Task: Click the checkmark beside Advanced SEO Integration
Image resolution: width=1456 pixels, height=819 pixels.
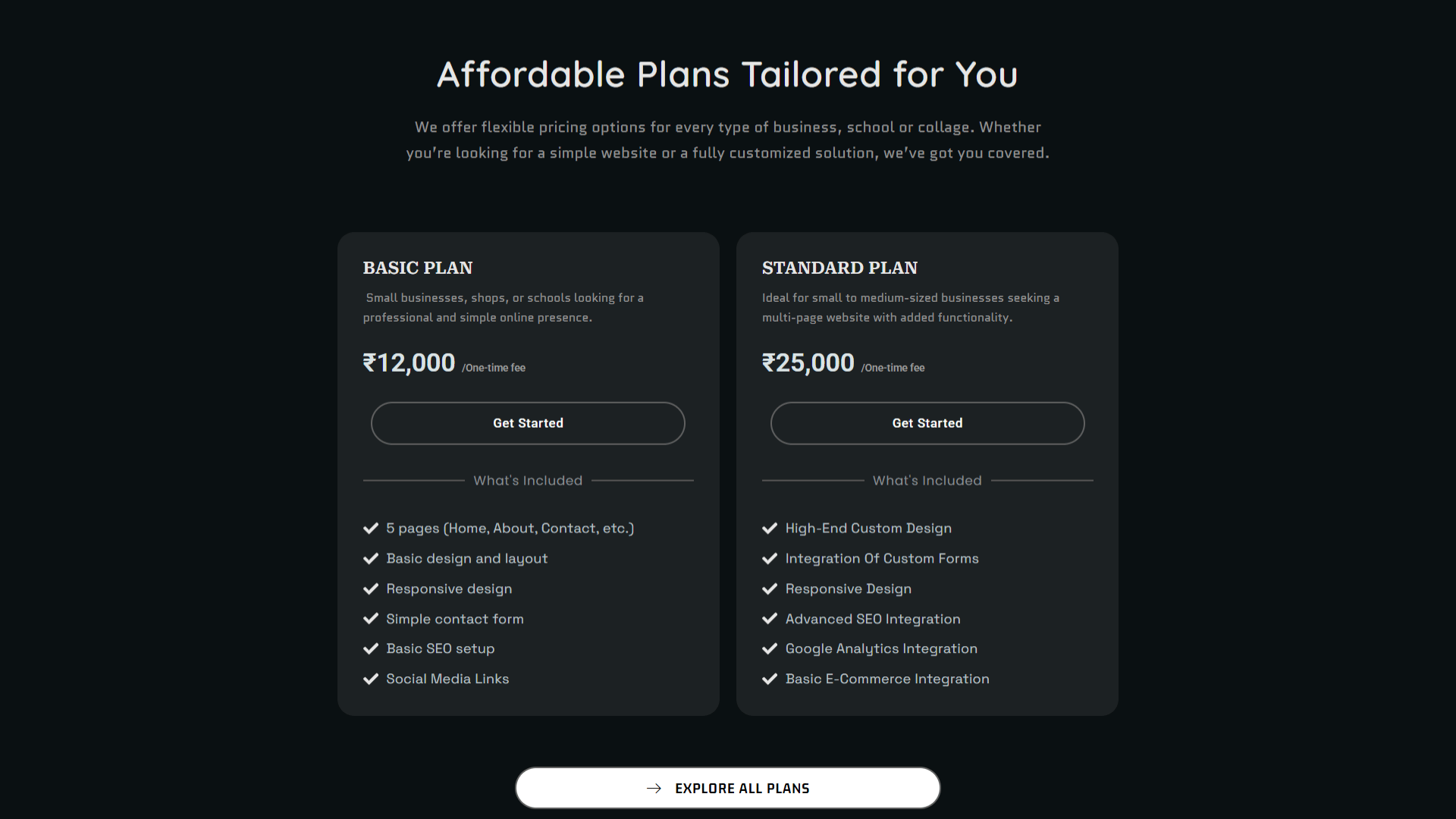Action: [770, 619]
